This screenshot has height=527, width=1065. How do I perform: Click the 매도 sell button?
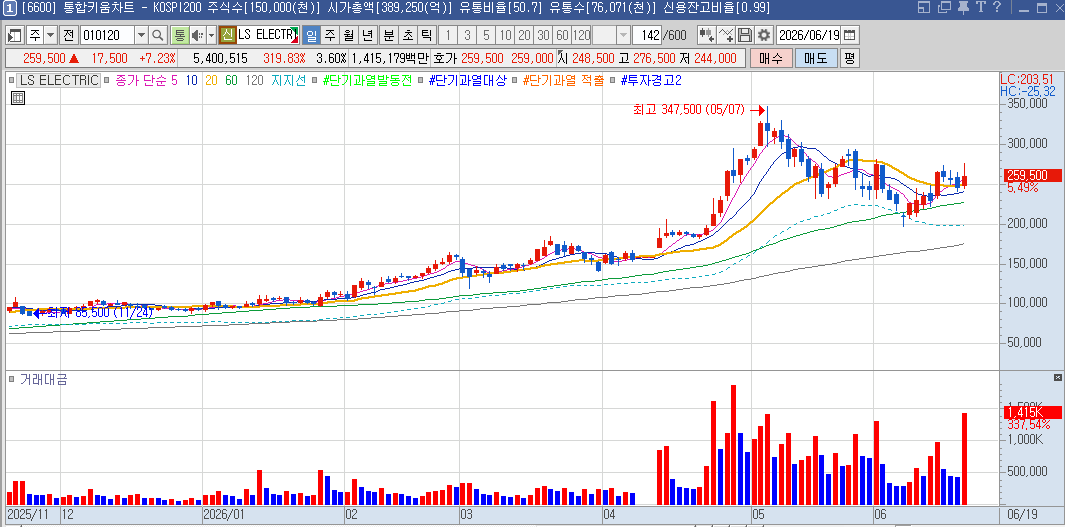[816, 58]
